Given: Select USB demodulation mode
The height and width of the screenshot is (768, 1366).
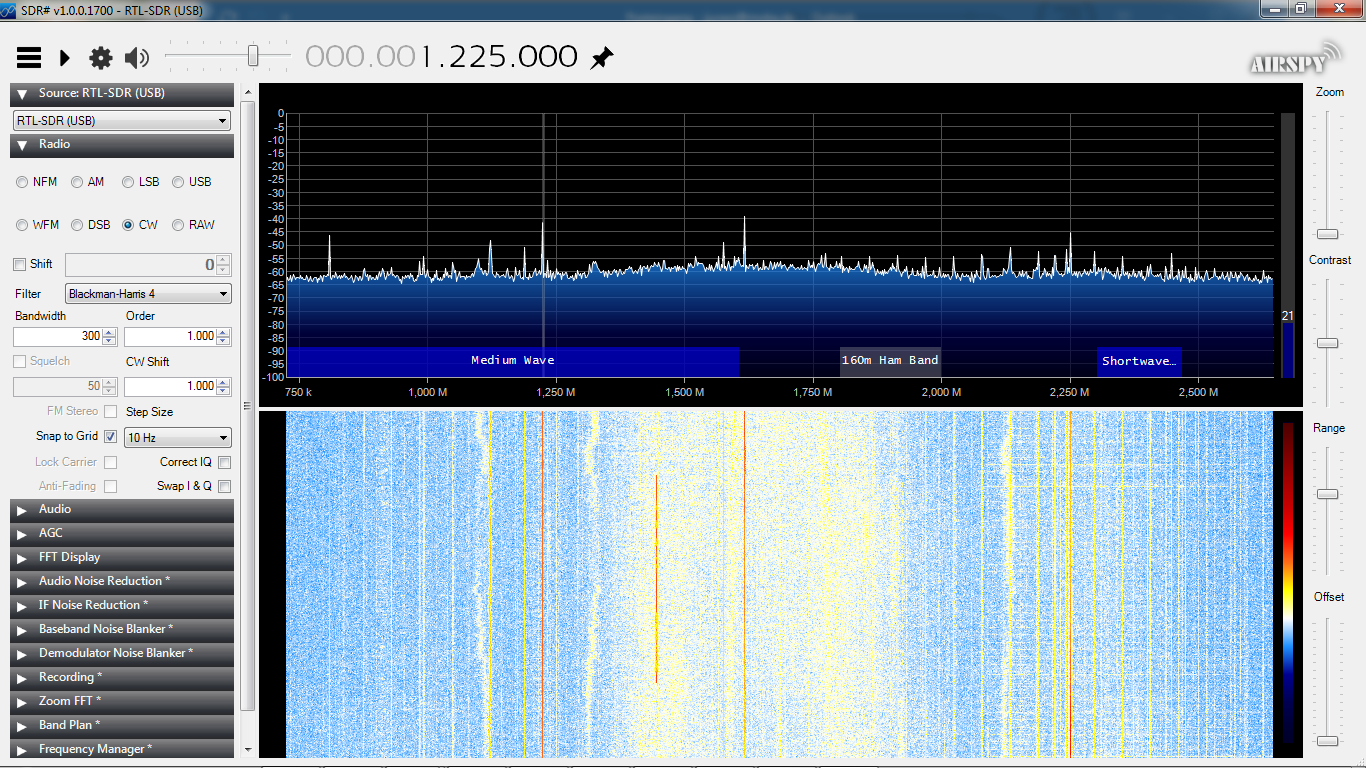Looking at the screenshot, I should click(x=178, y=182).
